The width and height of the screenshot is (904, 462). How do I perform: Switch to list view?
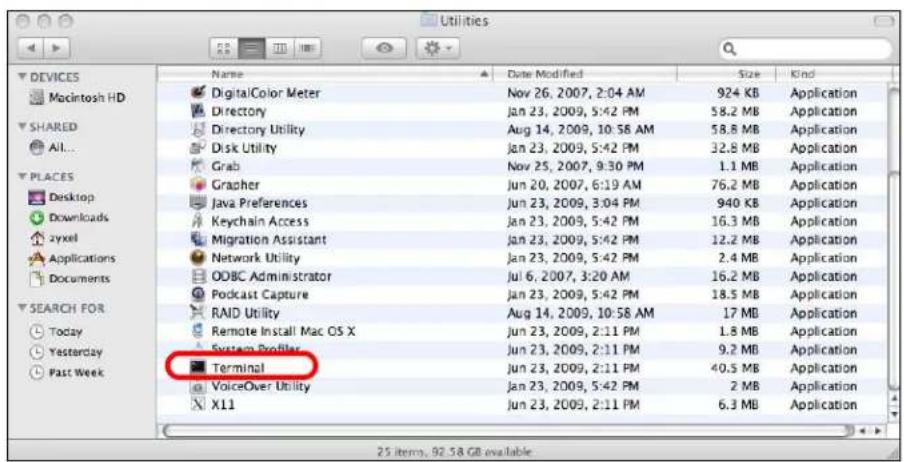(251, 49)
